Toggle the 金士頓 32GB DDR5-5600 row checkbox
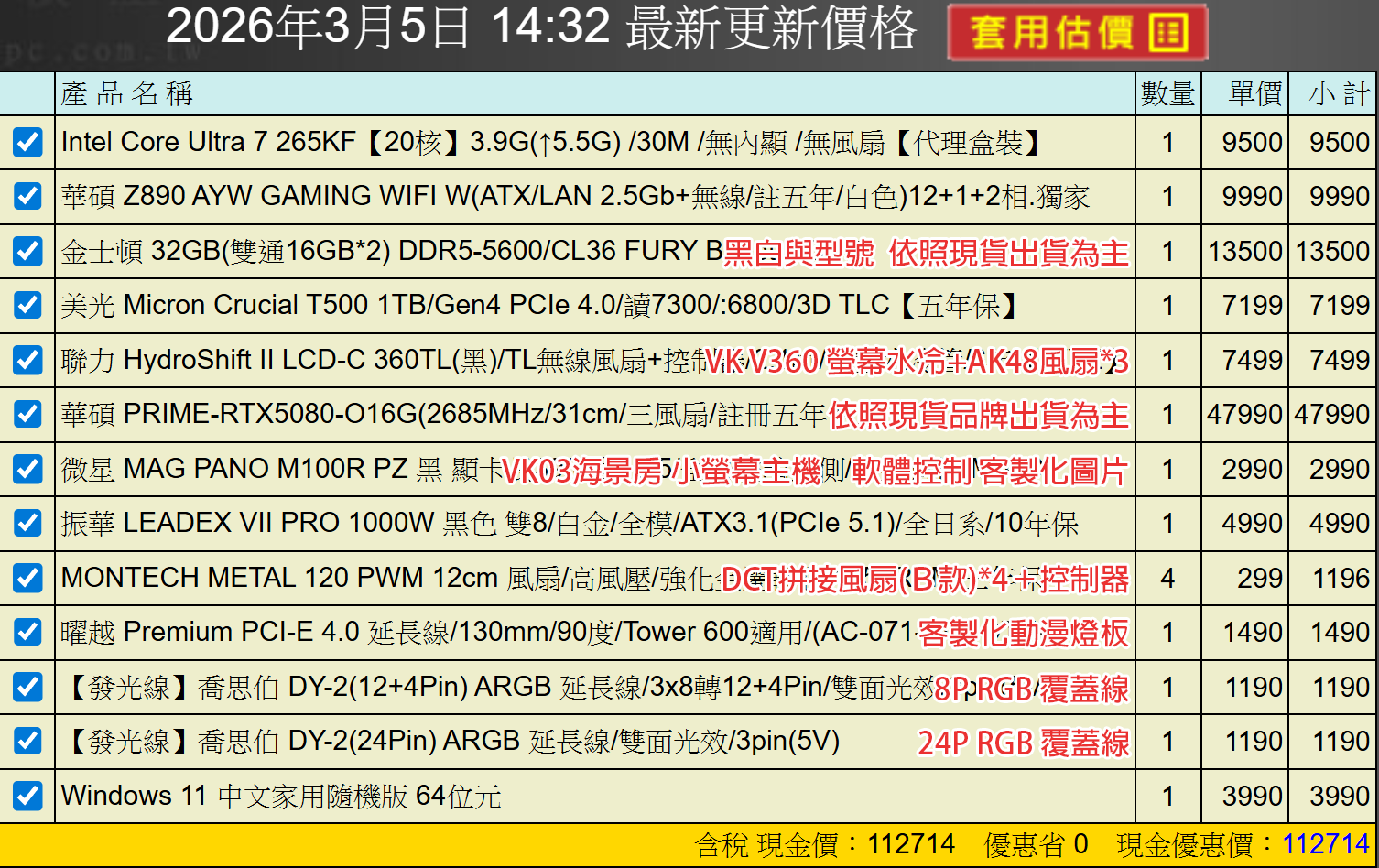This screenshot has height=868, width=1379. coord(27,251)
